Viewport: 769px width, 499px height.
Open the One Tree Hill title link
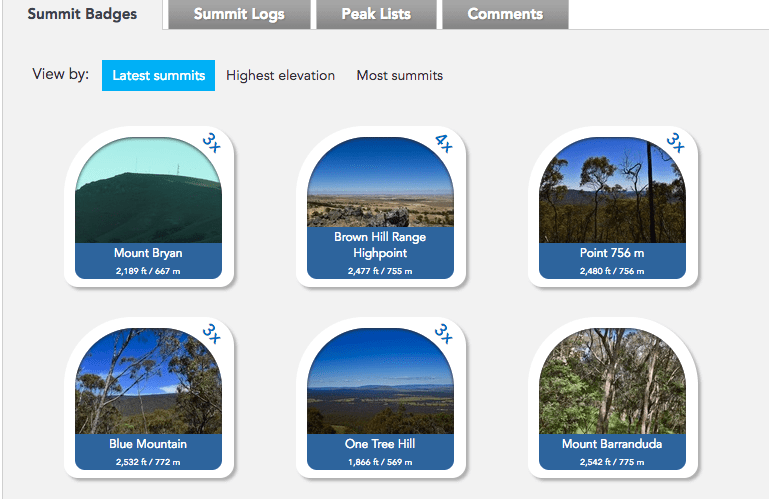[x=380, y=443]
